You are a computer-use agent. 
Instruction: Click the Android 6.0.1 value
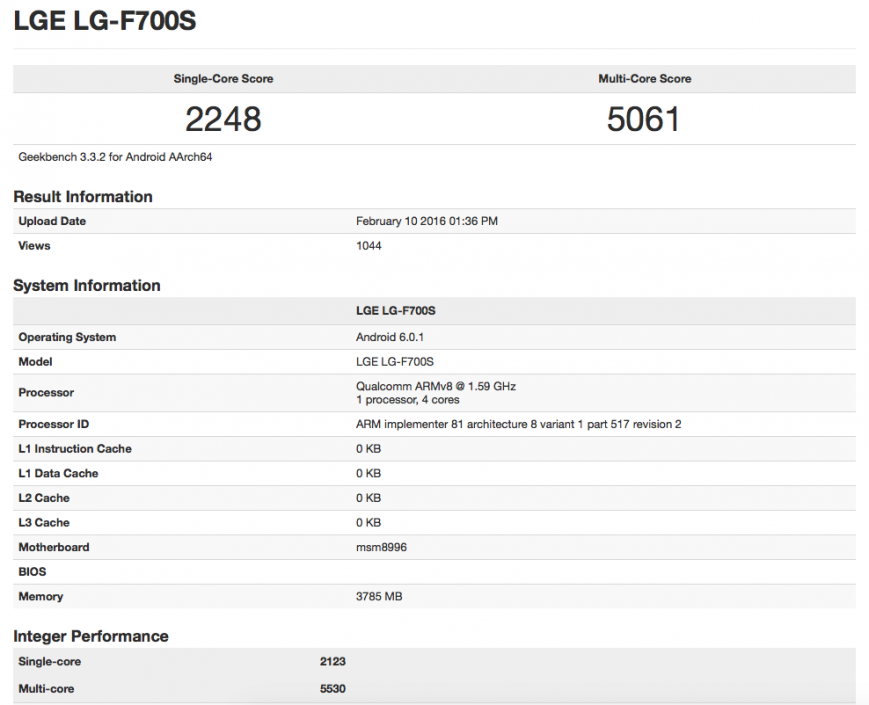(x=390, y=337)
